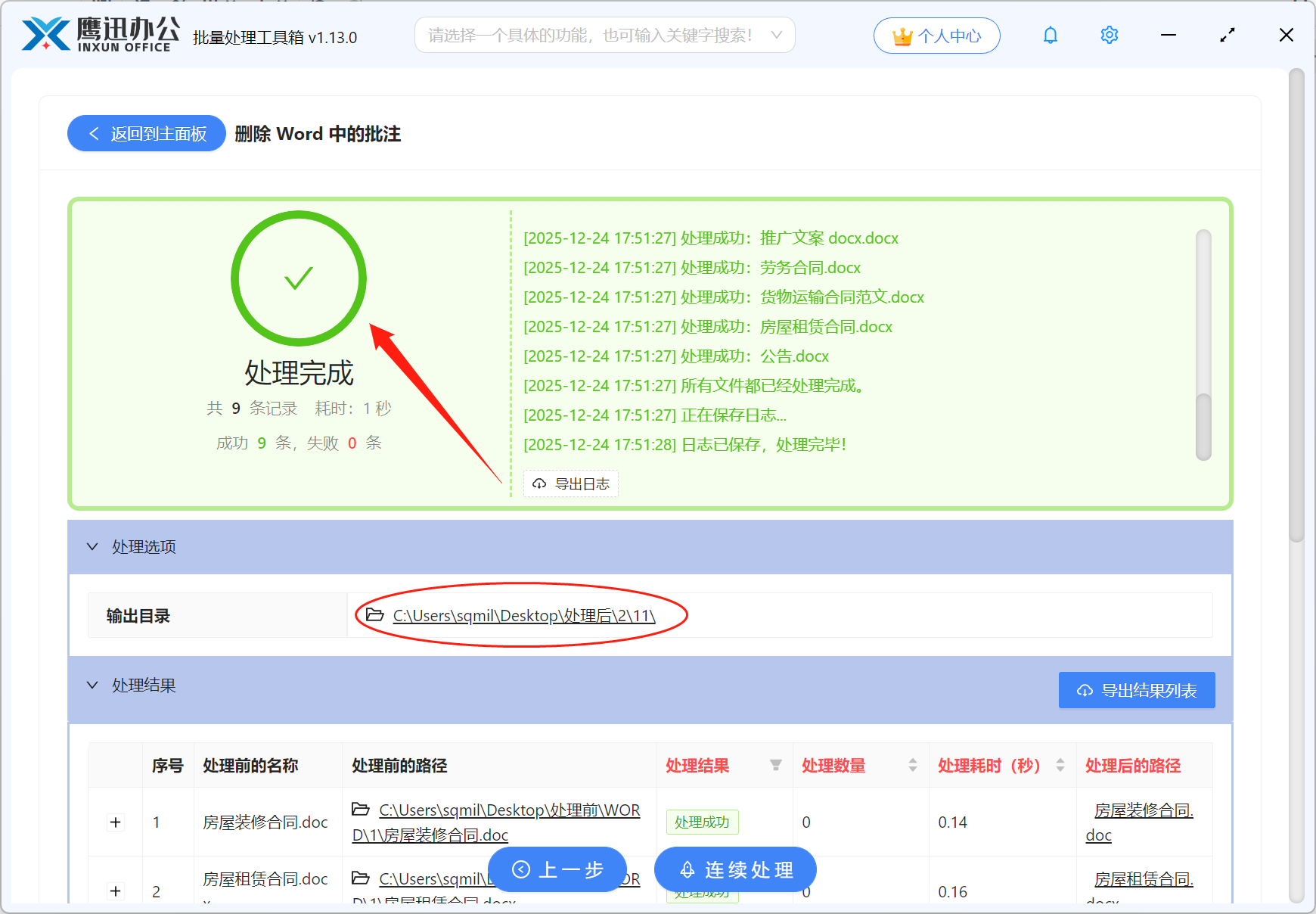1316x914 pixels.
Task: Collapse the 处理选项 section
Action: point(92,546)
